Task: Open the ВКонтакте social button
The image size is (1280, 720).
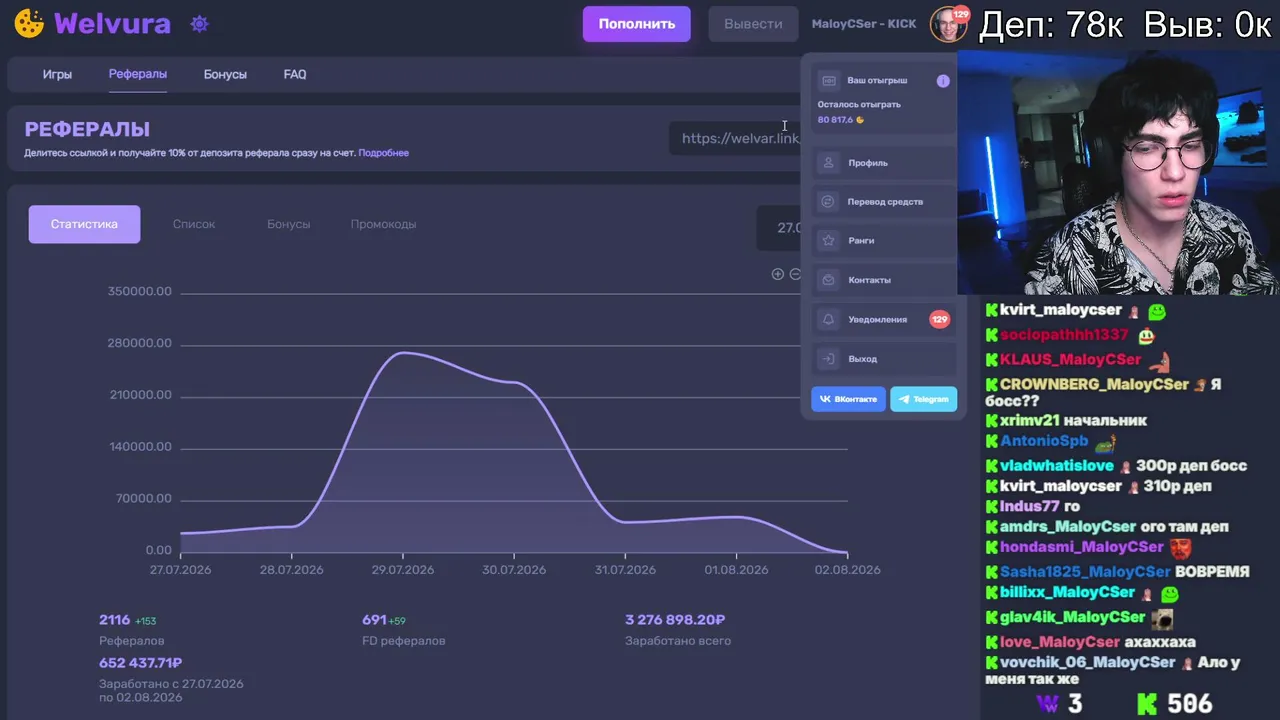Action: click(x=848, y=399)
